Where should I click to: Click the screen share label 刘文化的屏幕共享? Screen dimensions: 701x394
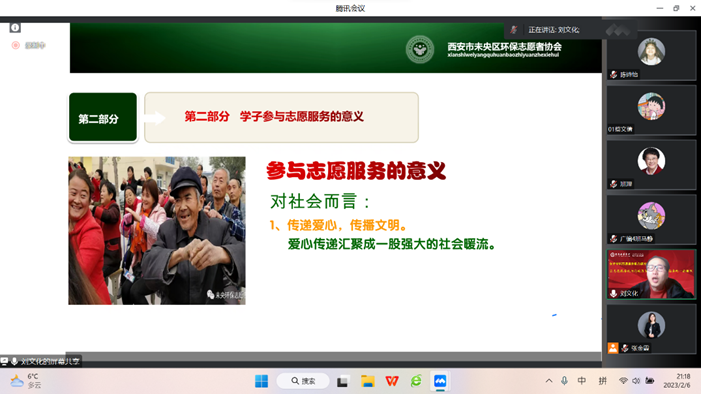point(50,361)
